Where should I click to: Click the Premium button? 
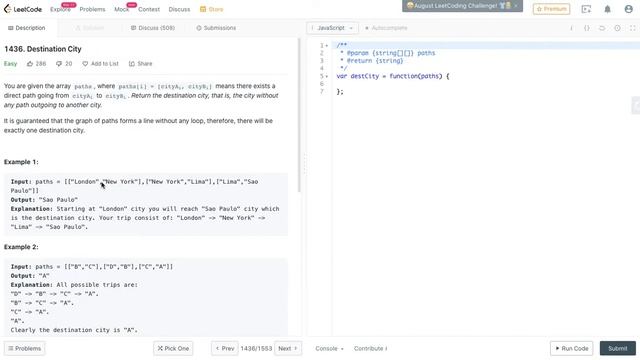pyautogui.click(x=551, y=9)
